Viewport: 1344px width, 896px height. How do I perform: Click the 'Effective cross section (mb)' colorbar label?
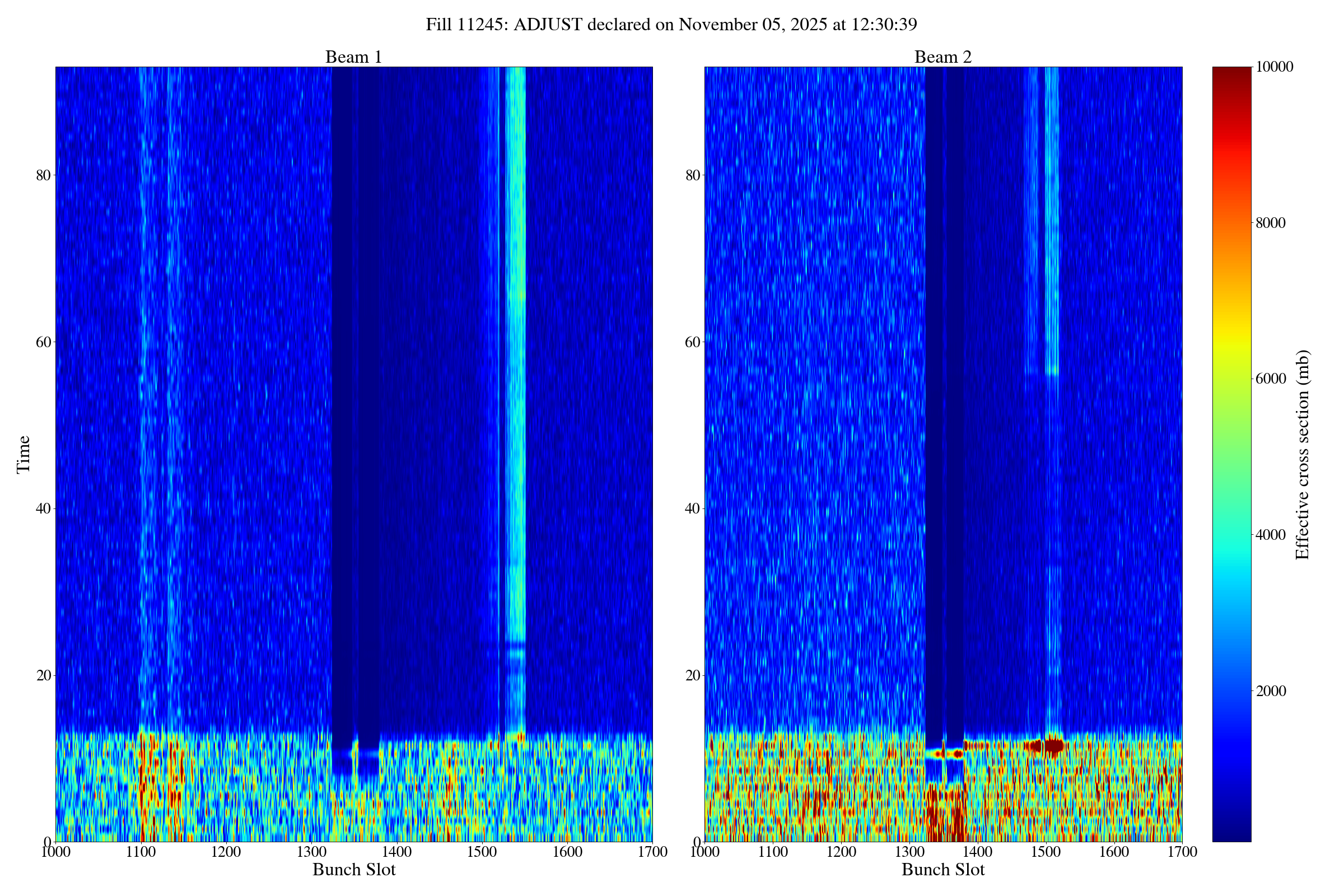pos(1303,454)
